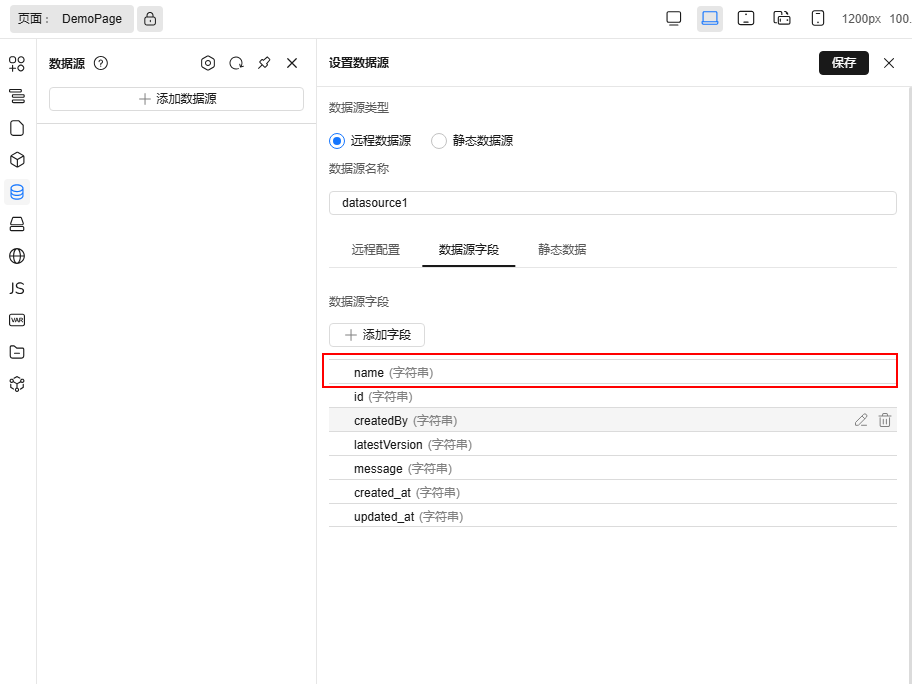The height and width of the screenshot is (684, 912).
Task: Open the page outline tree icon
Action: [x=16, y=96]
